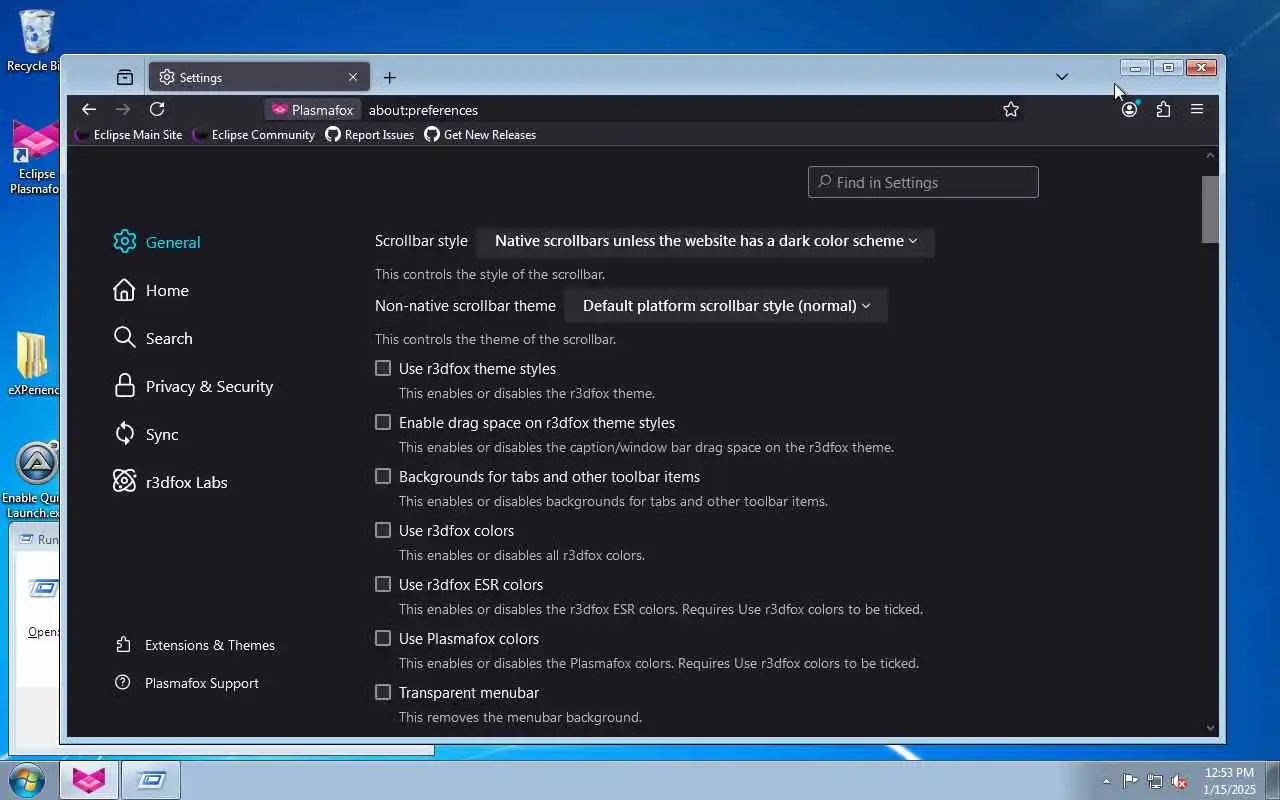Open the Search settings category
The image size is (1280, 800).
[x=153, y=338]
